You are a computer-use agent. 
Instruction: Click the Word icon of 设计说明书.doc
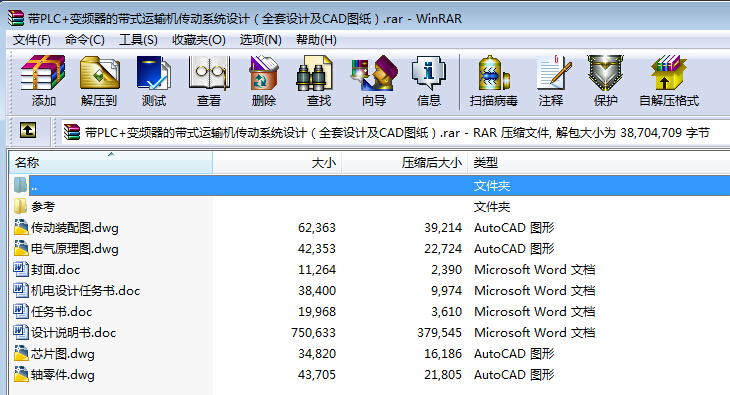pos(20,332)
